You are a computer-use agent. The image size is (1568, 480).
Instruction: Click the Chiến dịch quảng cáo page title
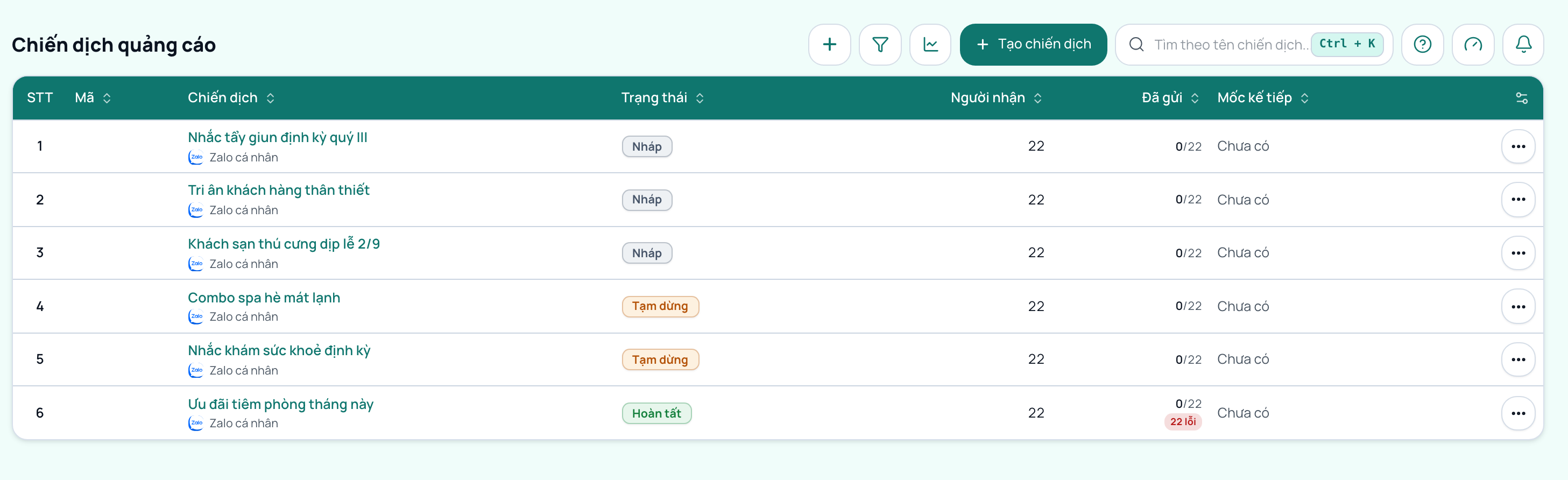[114, 45]
